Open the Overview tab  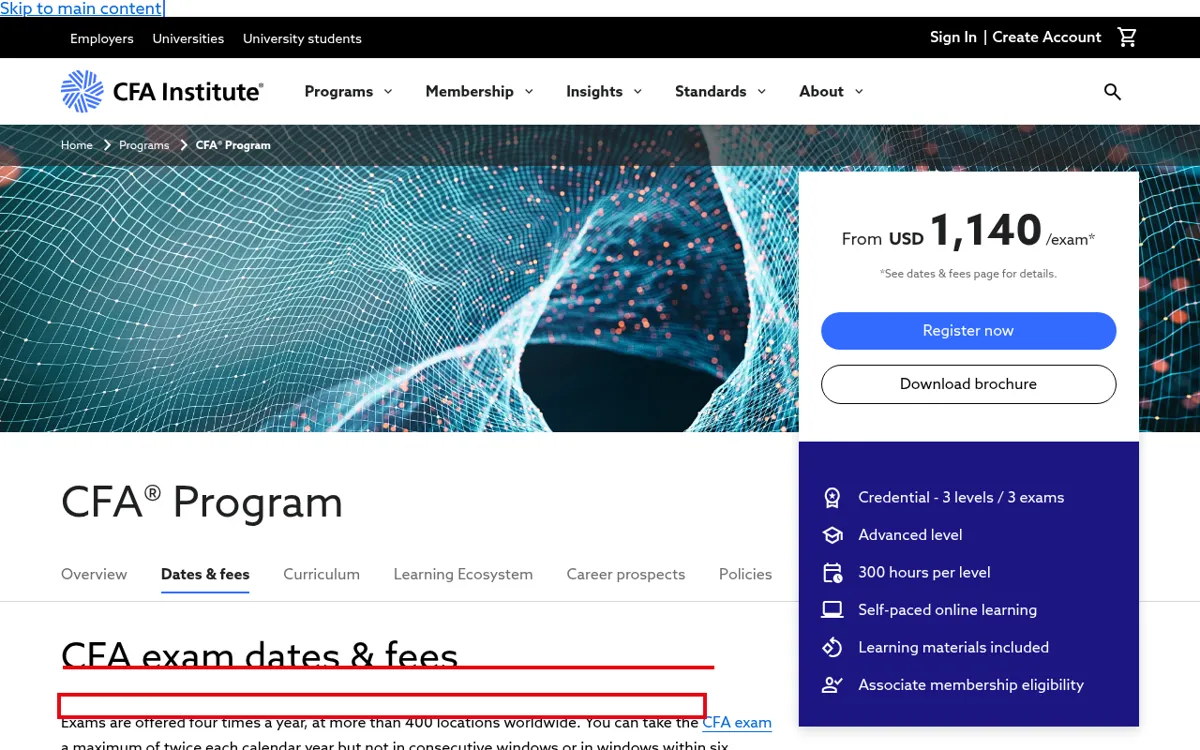pyautogui.click(x=94, y=574)
